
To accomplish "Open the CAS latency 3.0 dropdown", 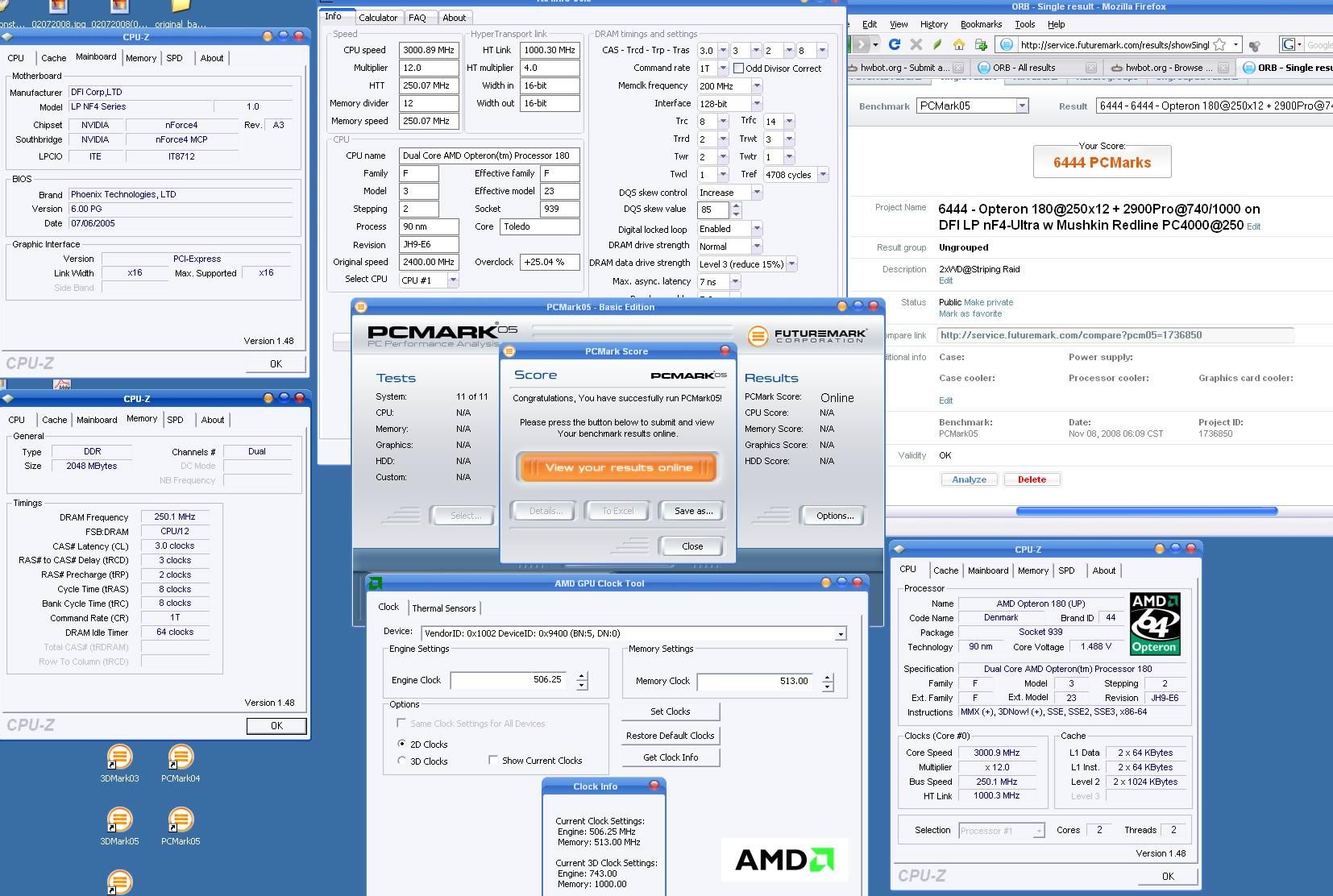I will [723, 50].
